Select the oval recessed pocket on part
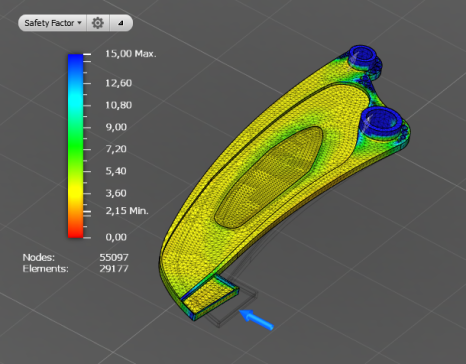 click(x=269, y=177)
